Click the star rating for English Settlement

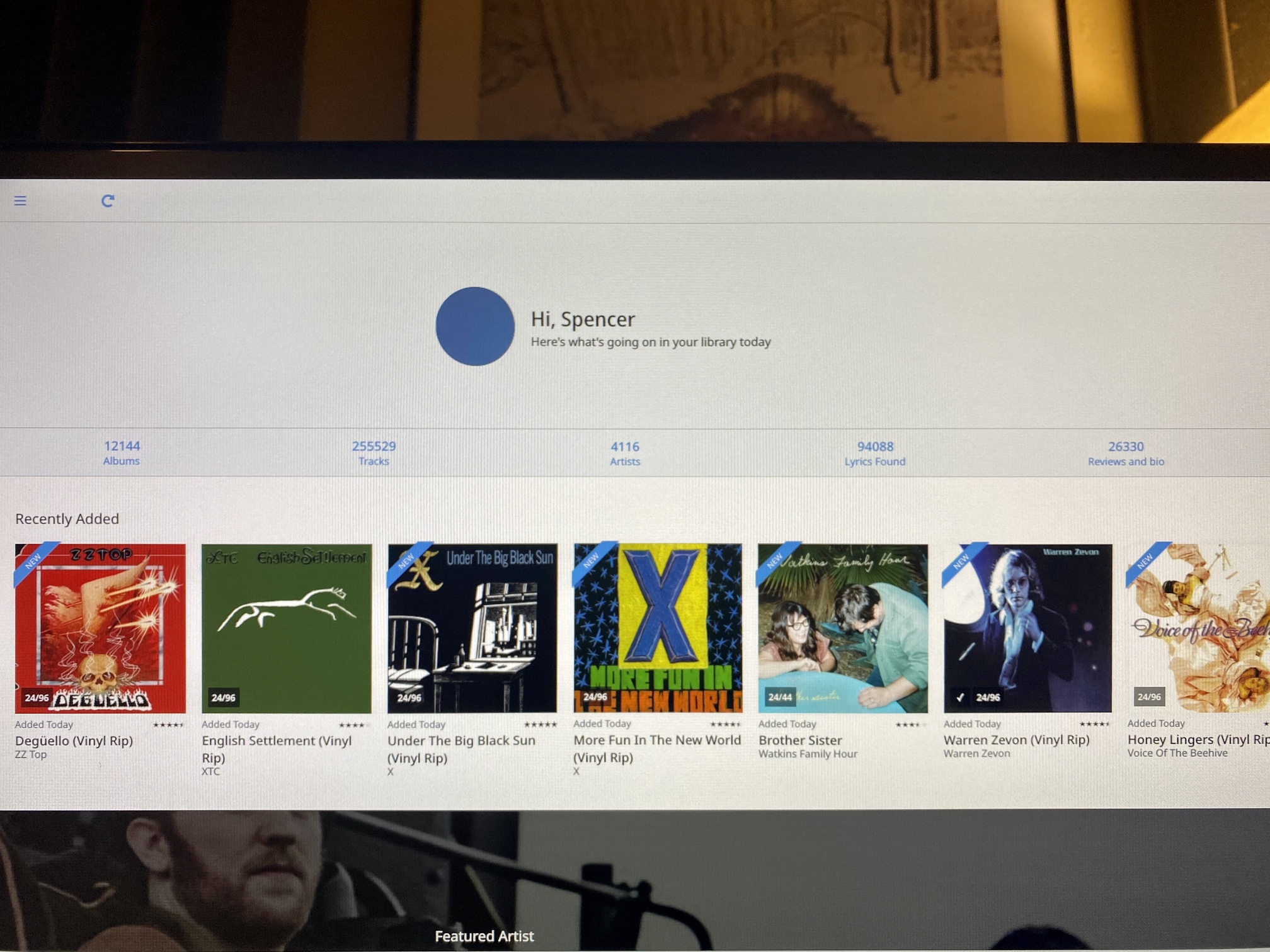click(x=355, y=725)
